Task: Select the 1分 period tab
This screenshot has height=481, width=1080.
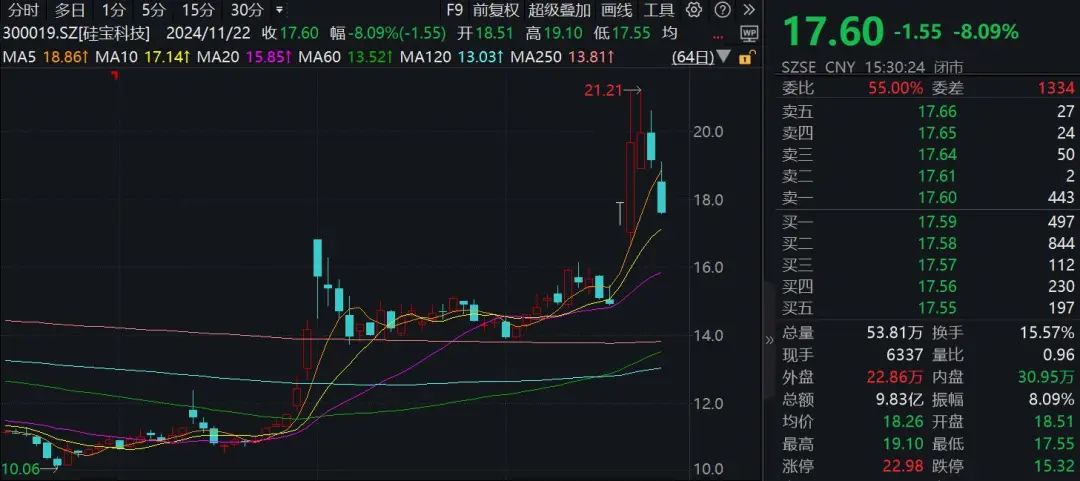Action: 113,10
